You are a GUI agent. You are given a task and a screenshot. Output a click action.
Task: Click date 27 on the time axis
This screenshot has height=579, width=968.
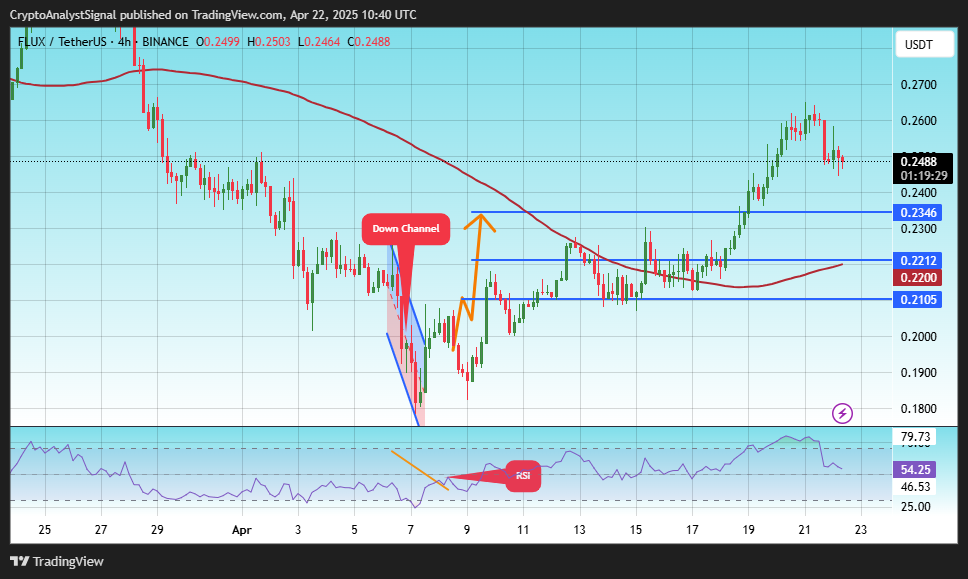[x=101, y=530]
